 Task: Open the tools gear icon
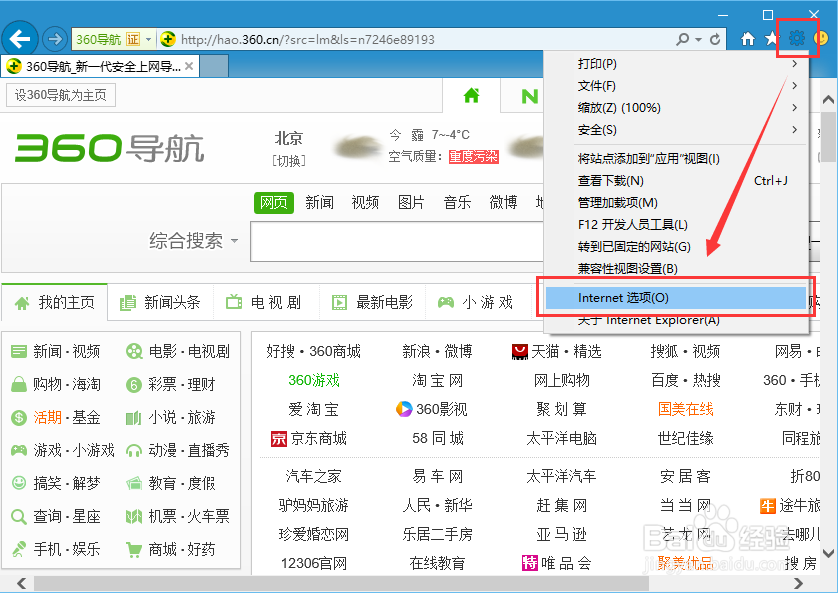pos(796,38)
